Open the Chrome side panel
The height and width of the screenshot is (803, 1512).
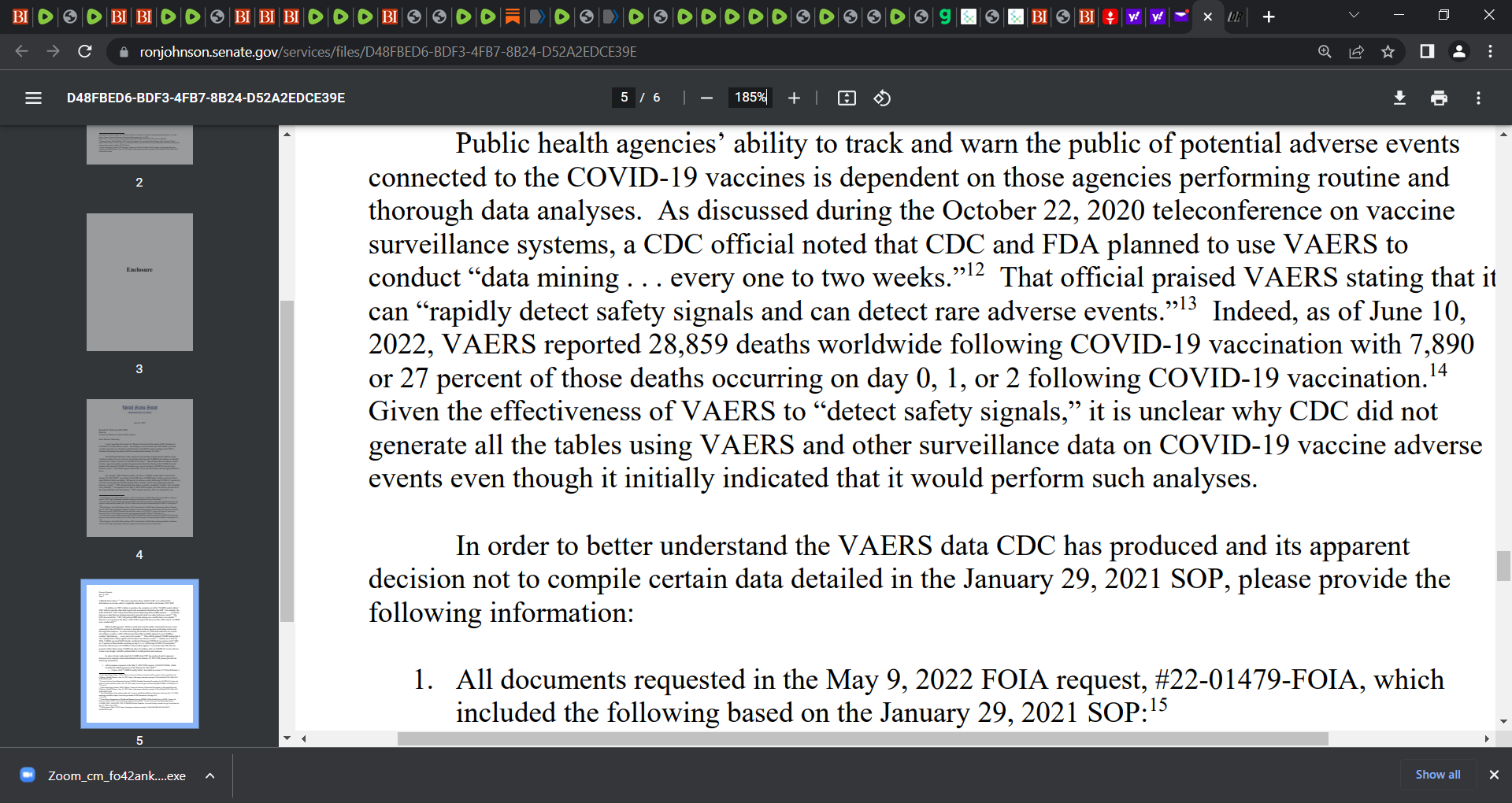[x=1427, y=51]
